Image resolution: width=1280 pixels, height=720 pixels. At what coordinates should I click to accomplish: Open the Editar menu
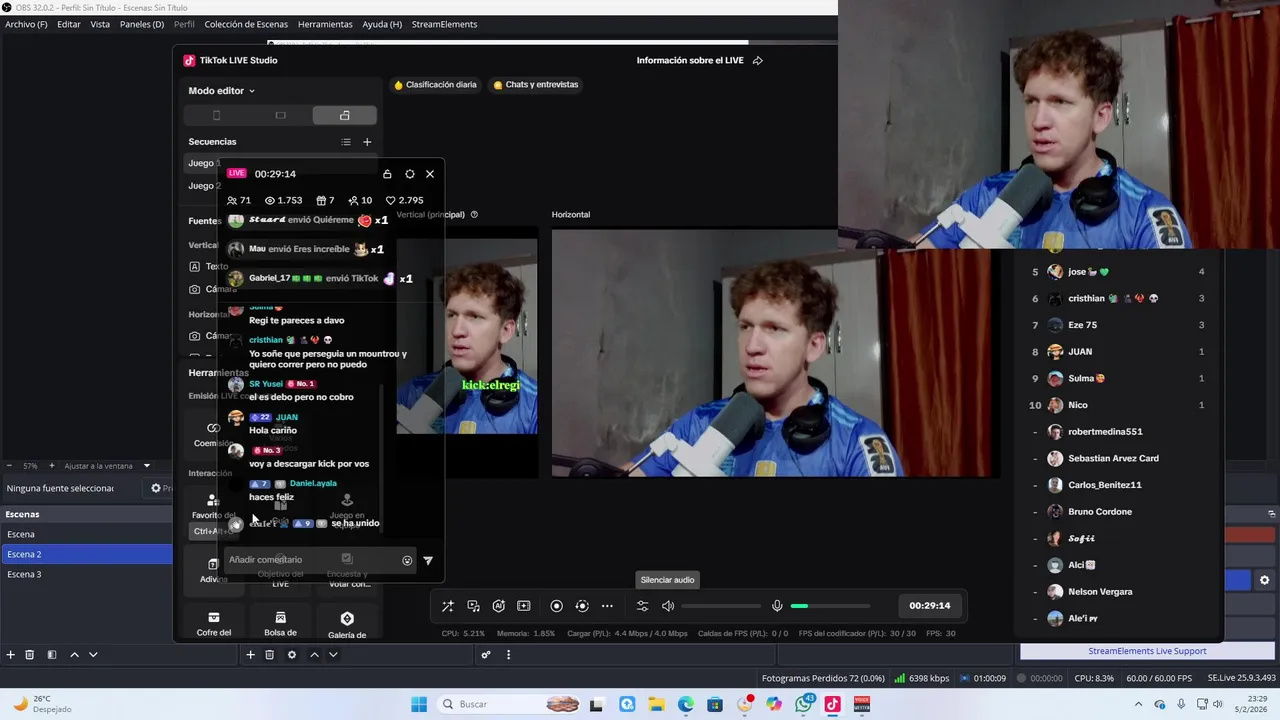69,24
